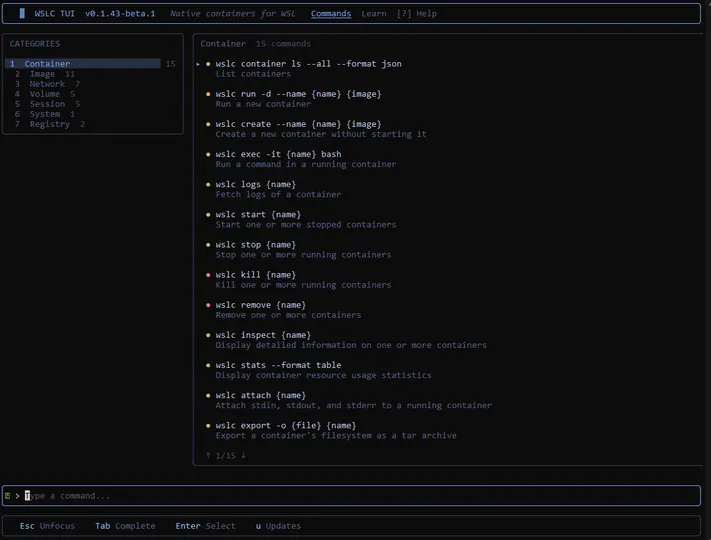Click the 'List containers' description
Screen dimensions: 711x540
(253, 74)
